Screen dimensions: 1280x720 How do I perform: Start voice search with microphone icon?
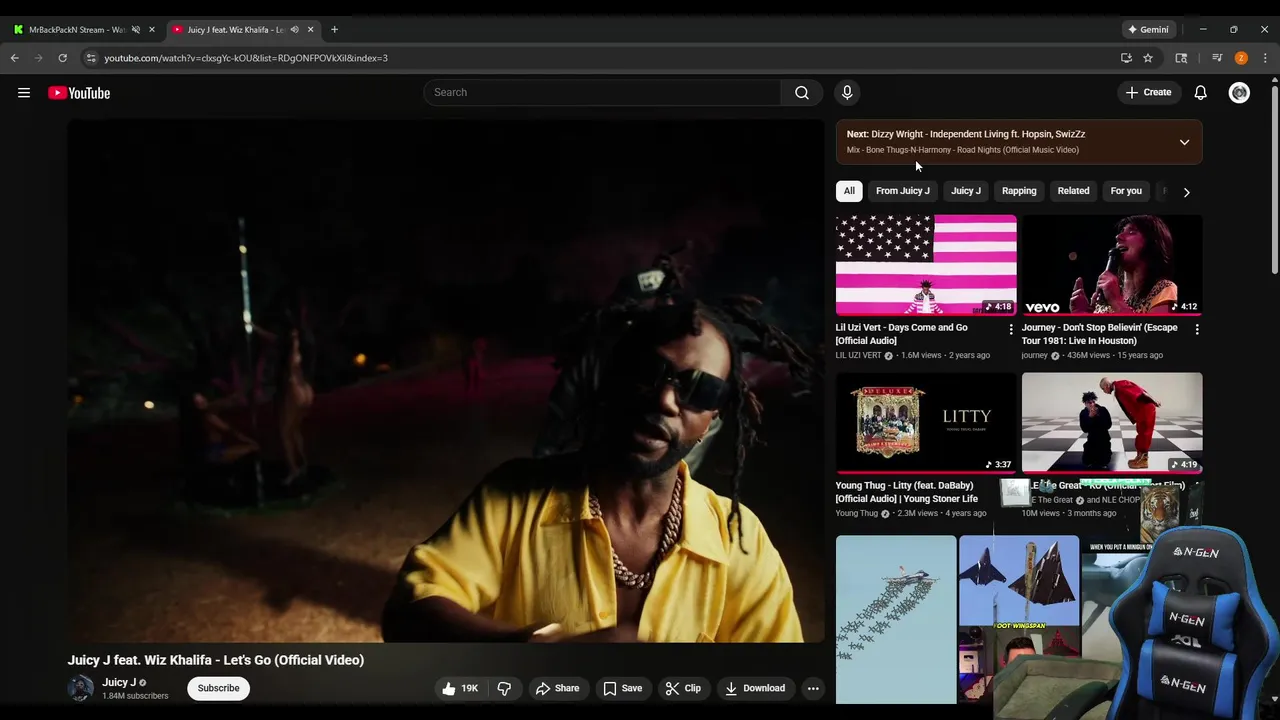[x=847, y=92]
